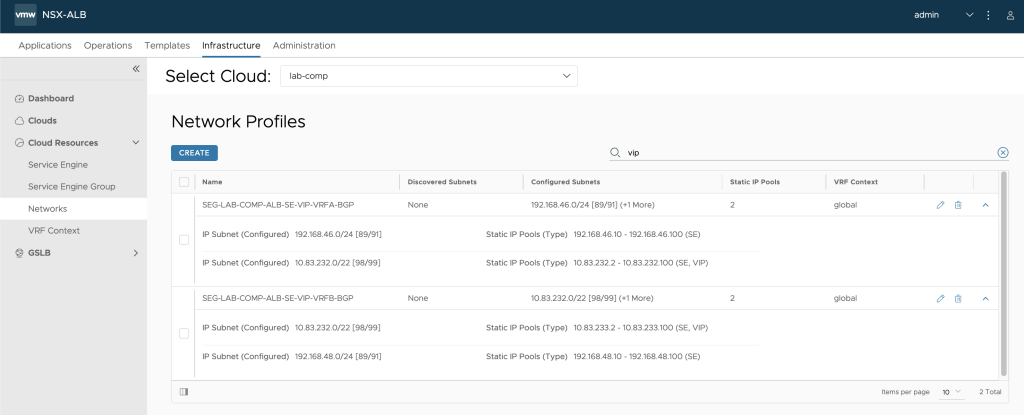The width and height of the screenshot is (1024, 415).
Task: Select the VRFA-BGP row checkbox
Action: click(x=184, y=240)
